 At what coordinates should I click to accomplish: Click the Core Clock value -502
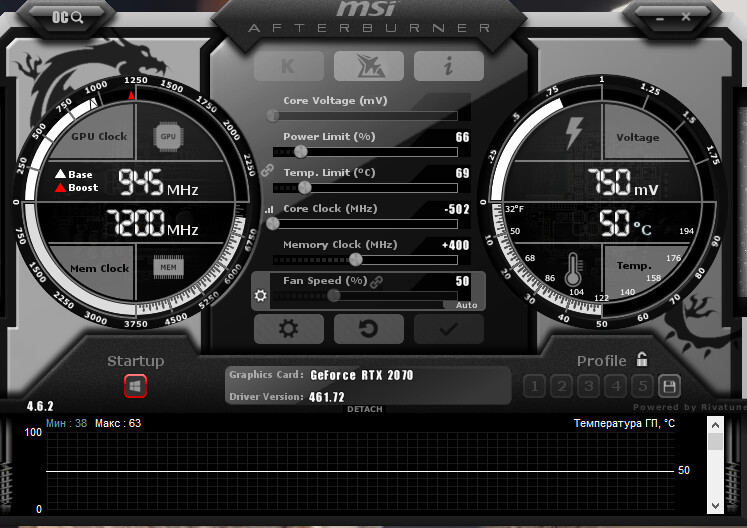pos(457,209)
